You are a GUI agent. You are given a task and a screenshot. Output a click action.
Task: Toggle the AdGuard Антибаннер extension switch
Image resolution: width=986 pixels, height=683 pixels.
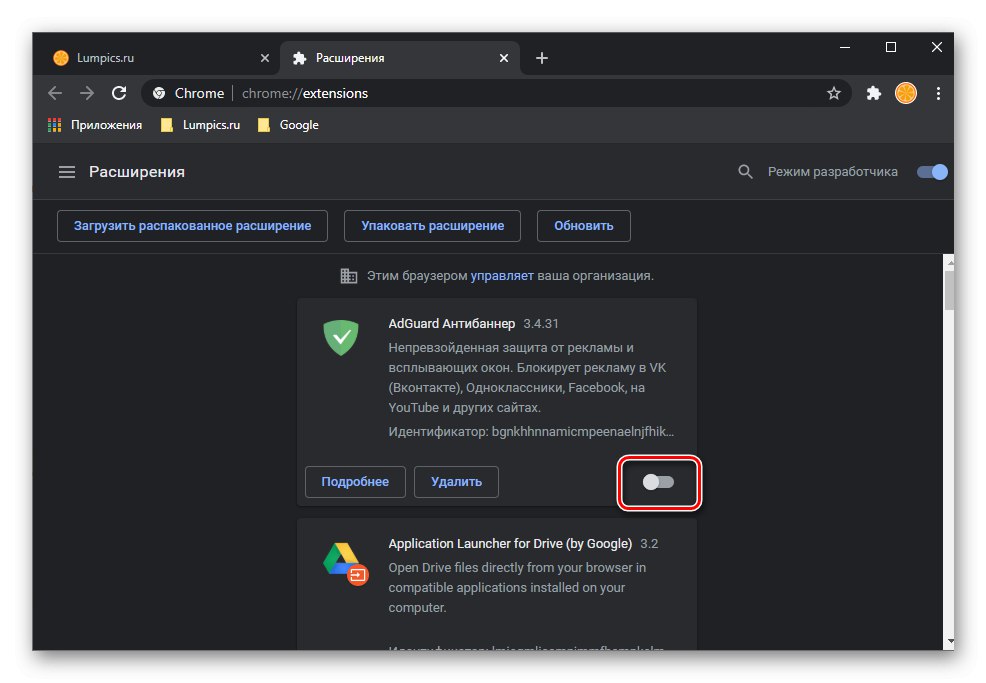click(x=659, y=482)
